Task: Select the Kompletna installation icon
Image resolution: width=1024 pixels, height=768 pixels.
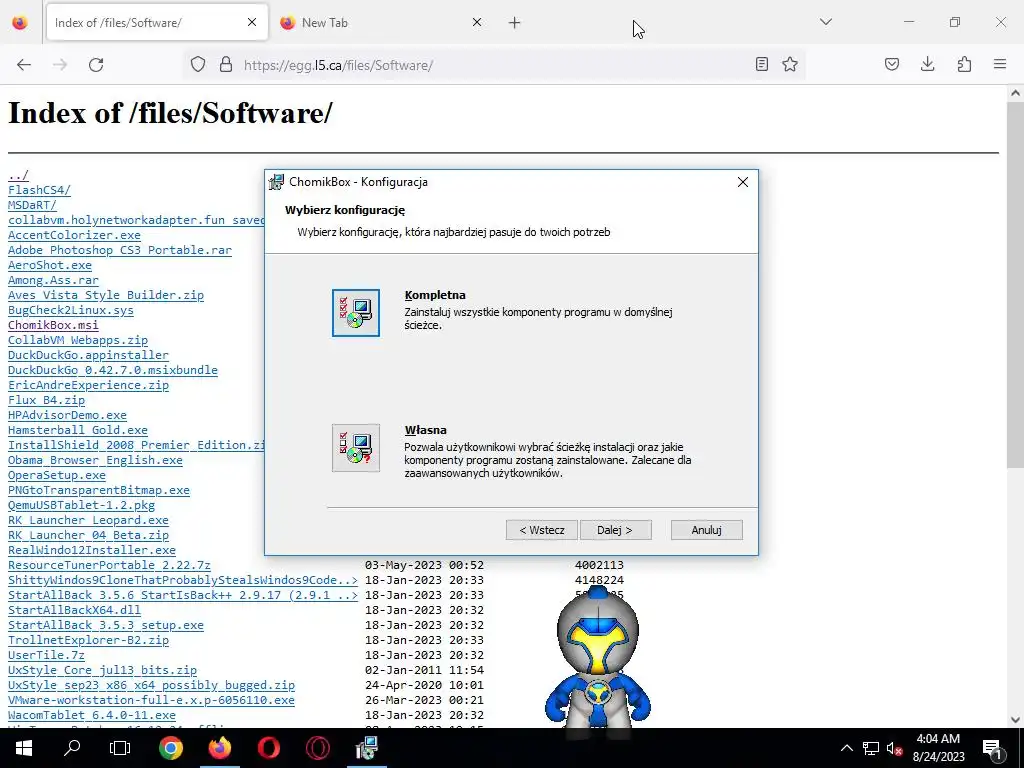Action: pos(355,313)
